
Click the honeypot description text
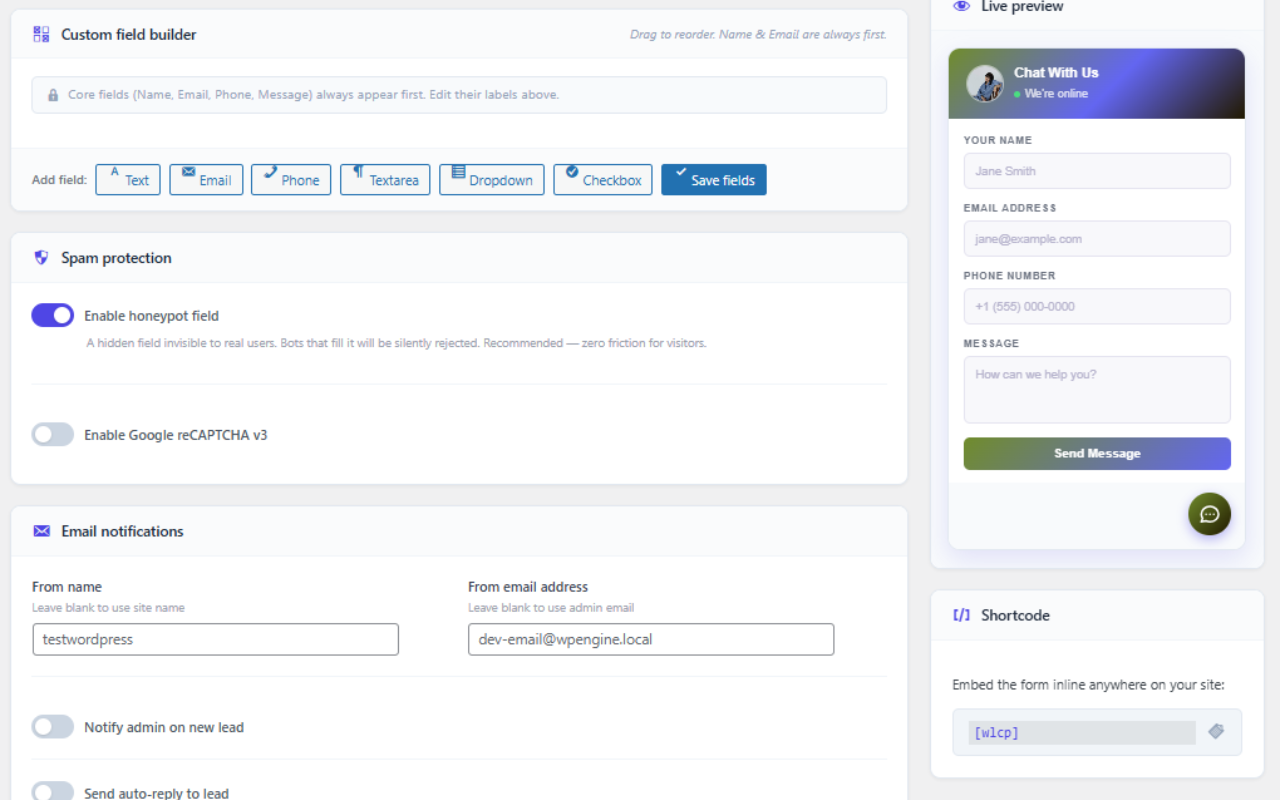(x=396, y=343)
